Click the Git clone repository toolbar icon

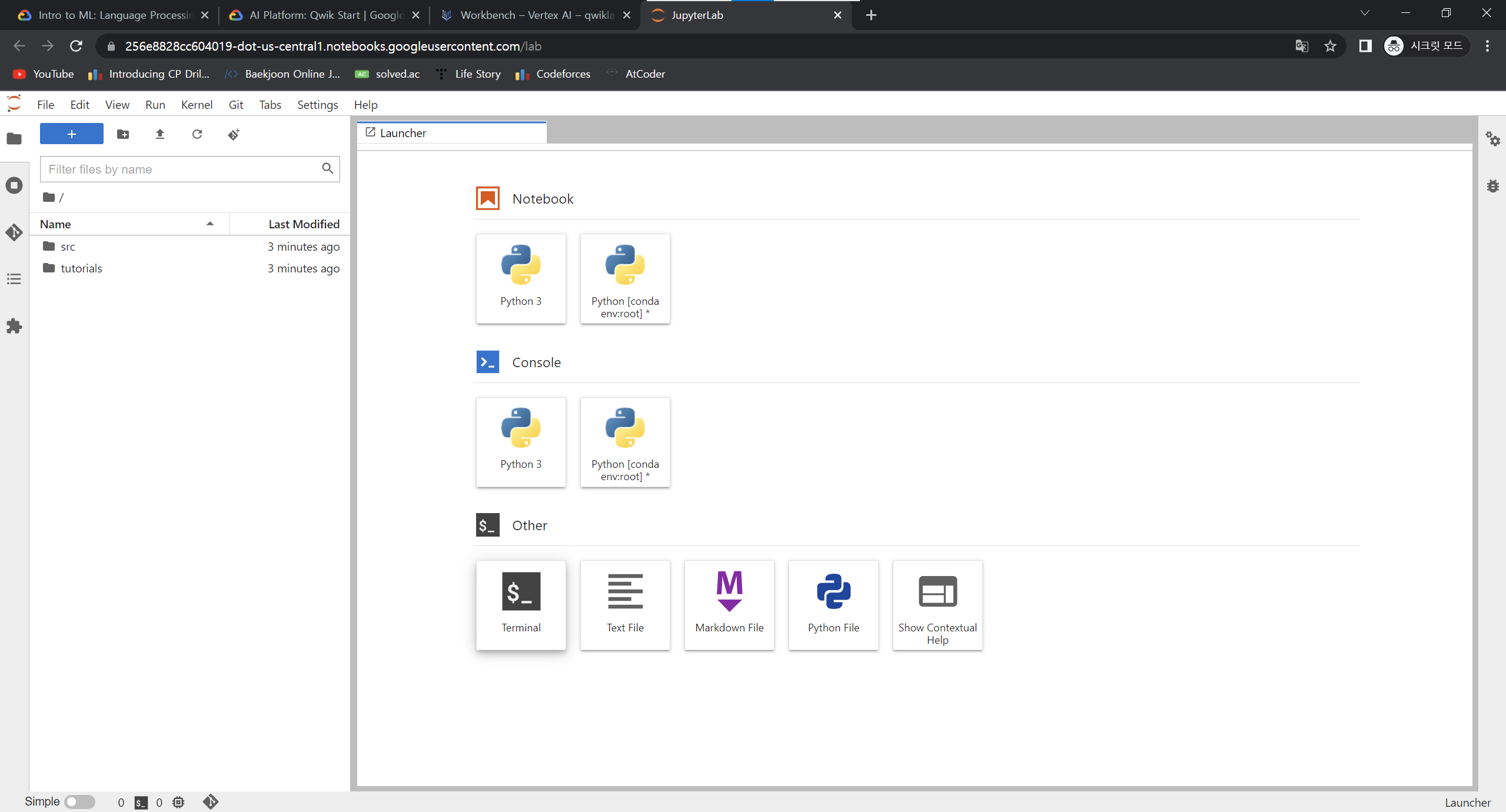tap(234, 134)
